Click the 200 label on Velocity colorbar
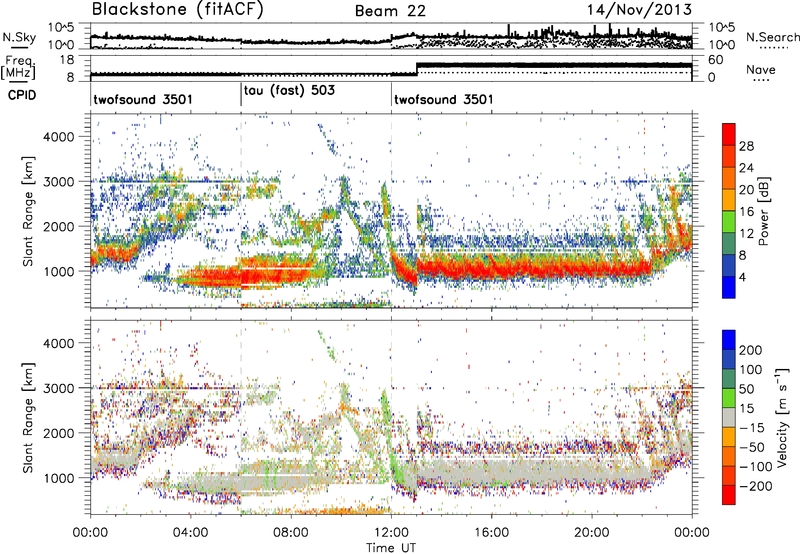 click(751, 350)
